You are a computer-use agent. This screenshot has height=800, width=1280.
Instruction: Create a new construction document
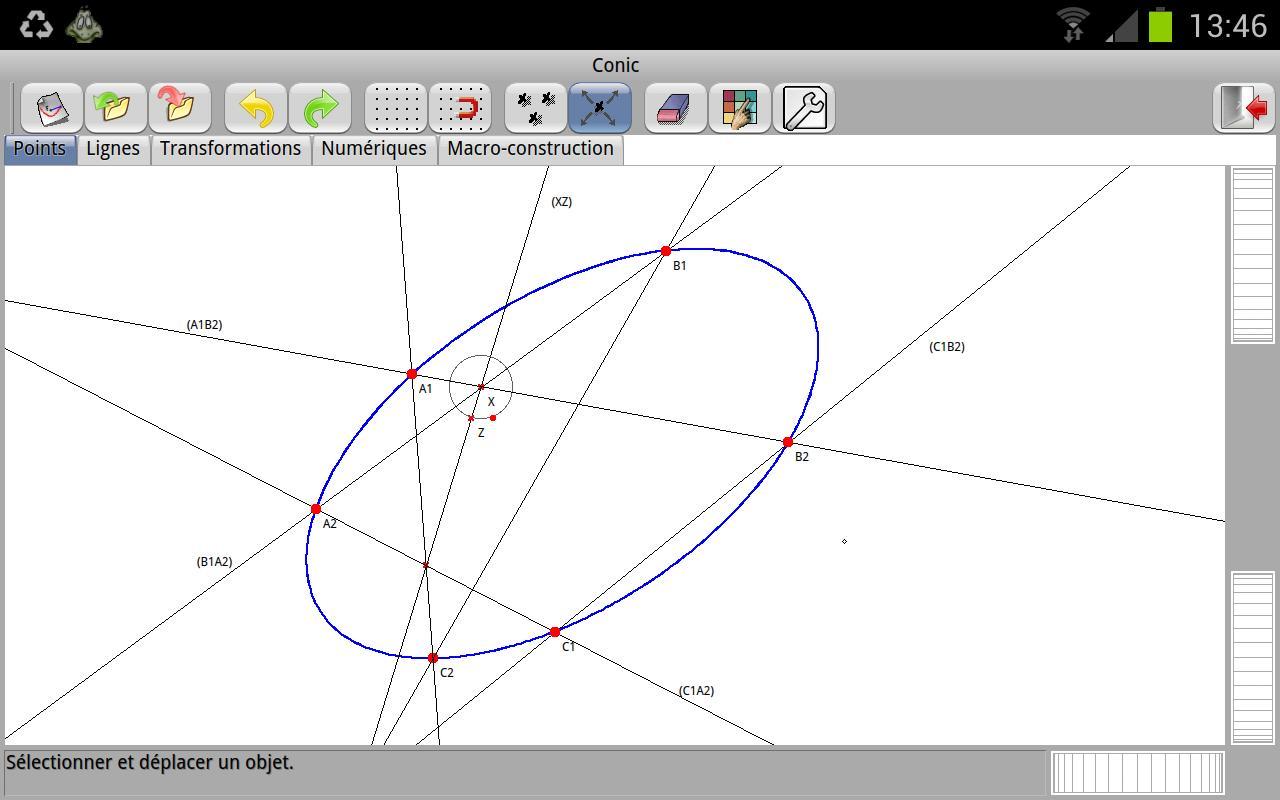(x=52, y=108)
